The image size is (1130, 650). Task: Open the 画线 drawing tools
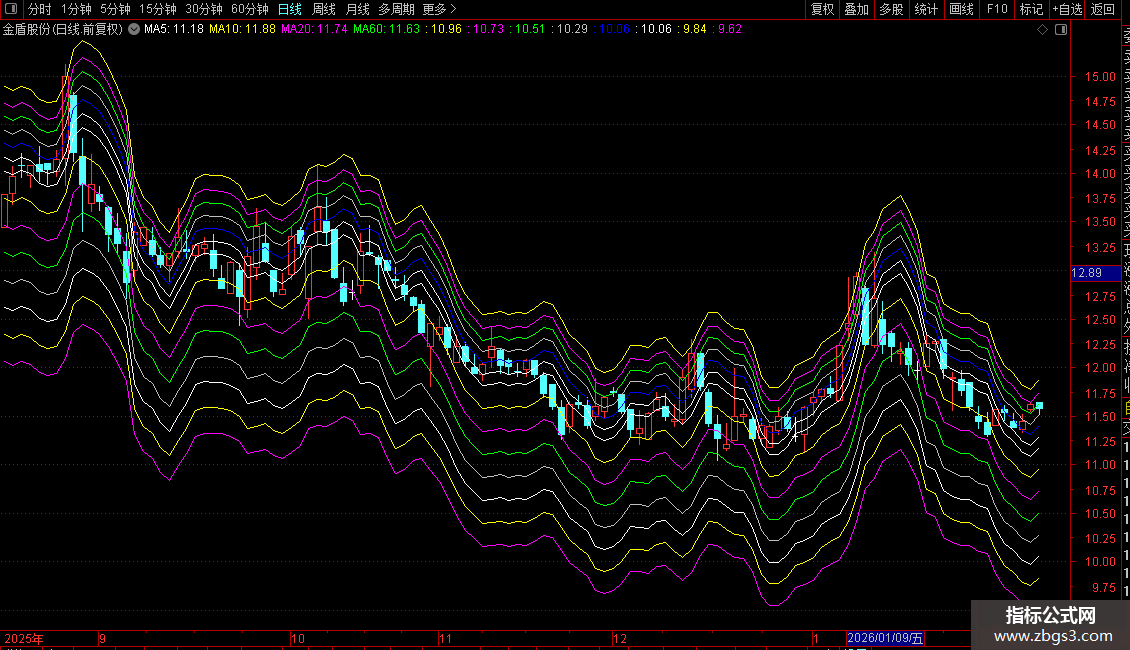tap(961, 10)
